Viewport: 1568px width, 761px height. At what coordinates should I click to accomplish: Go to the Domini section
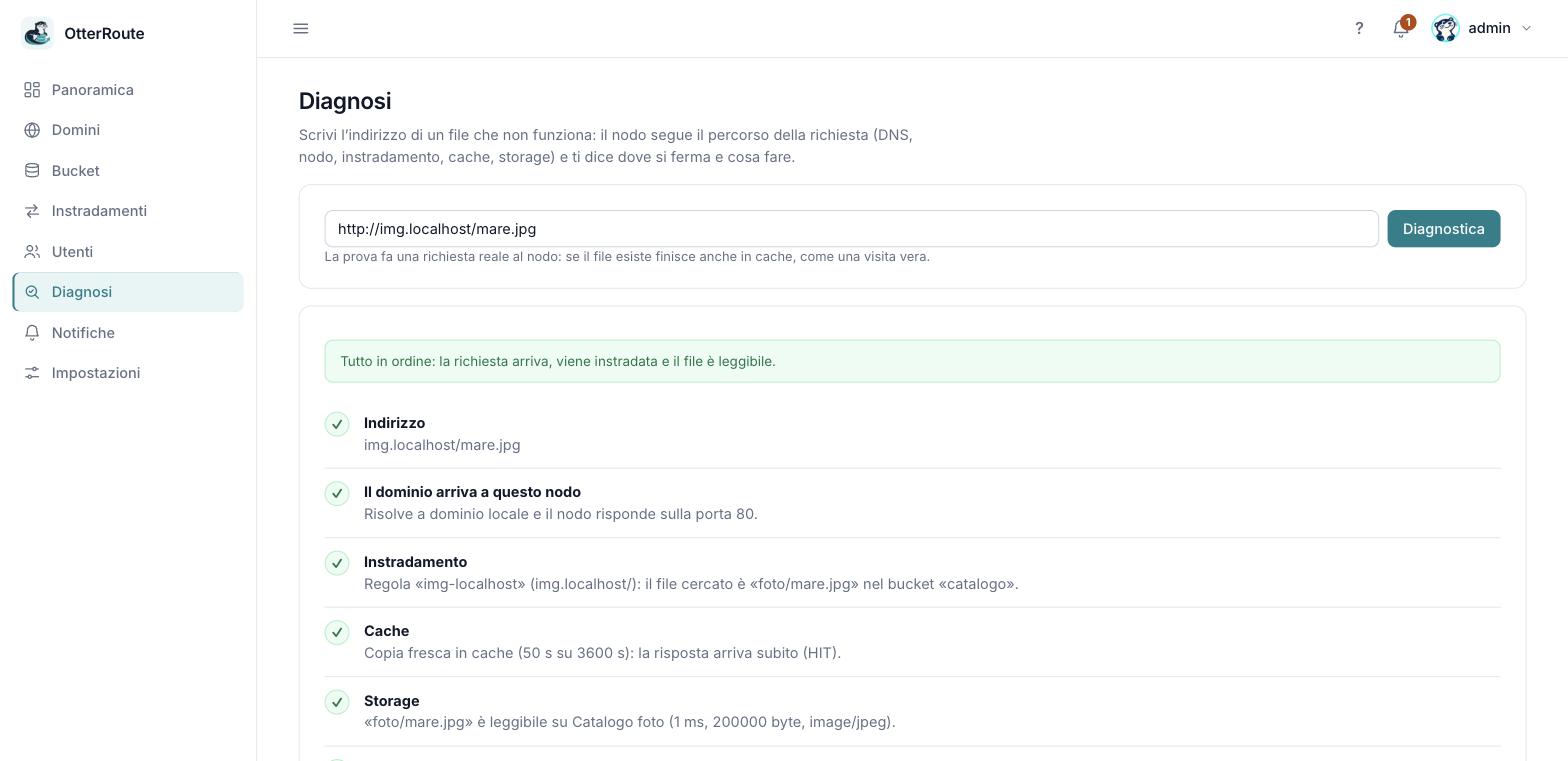click(128, 130)
